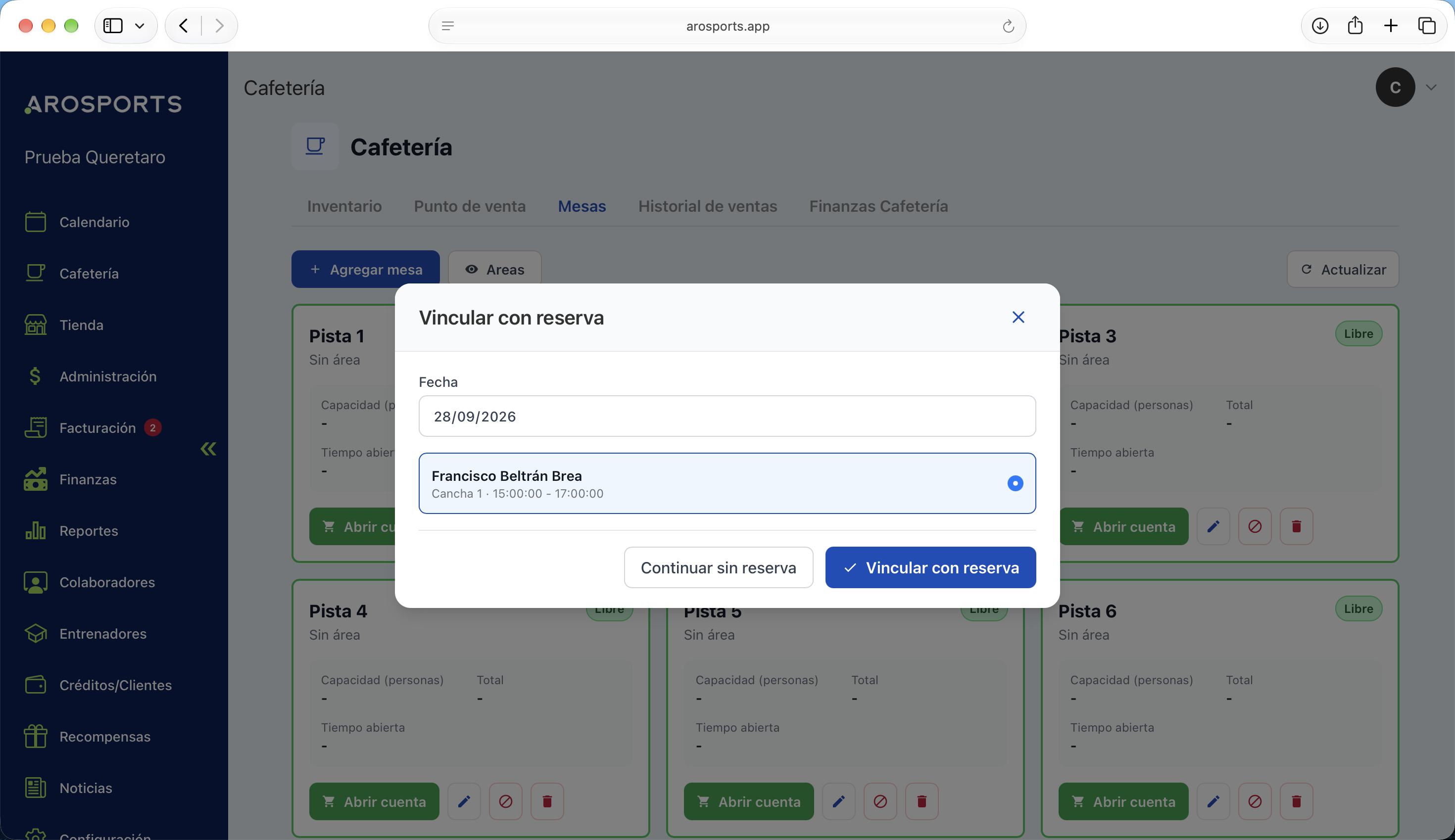Screen dimensions: 1455x840
Task: Click Prueba Queretaro venue name
Action: (x=95, y=157)
